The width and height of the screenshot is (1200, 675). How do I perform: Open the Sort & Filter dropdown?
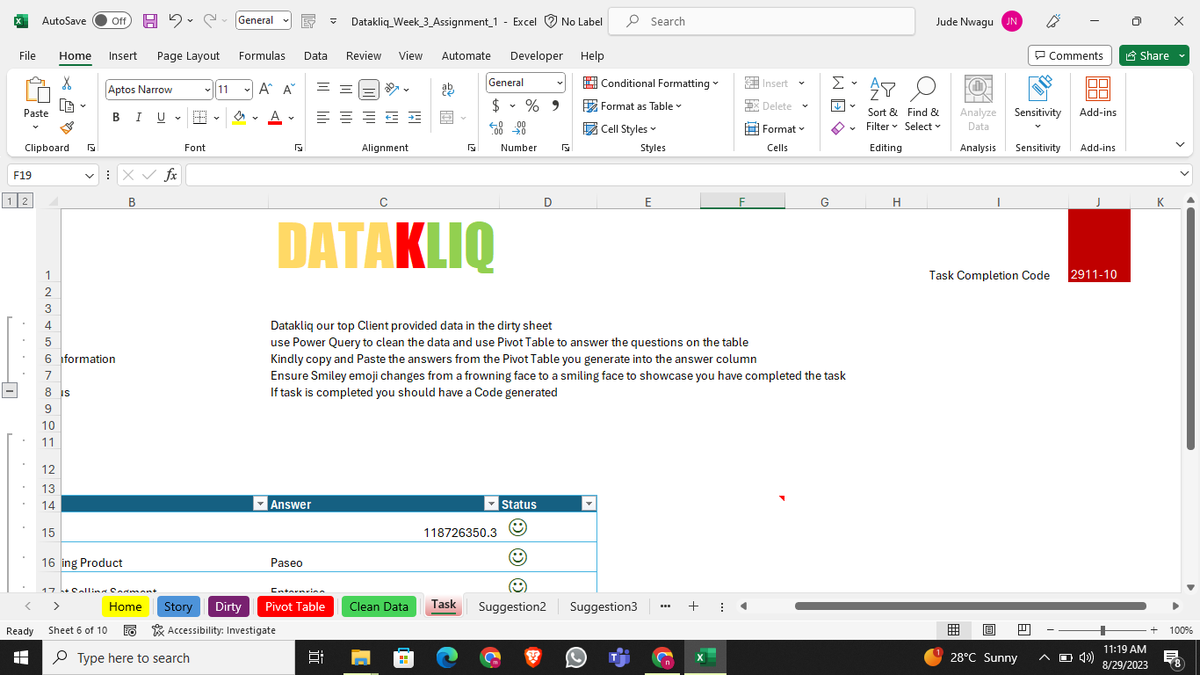[882, 103]
